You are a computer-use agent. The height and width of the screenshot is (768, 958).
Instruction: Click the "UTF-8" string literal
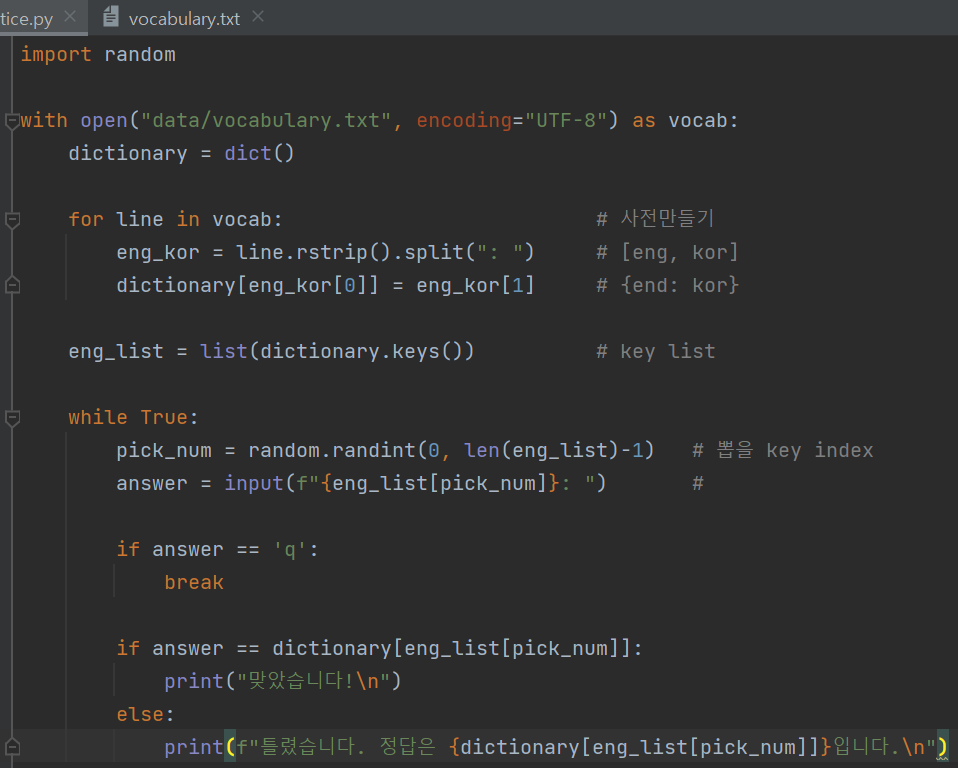pos(566,120)
